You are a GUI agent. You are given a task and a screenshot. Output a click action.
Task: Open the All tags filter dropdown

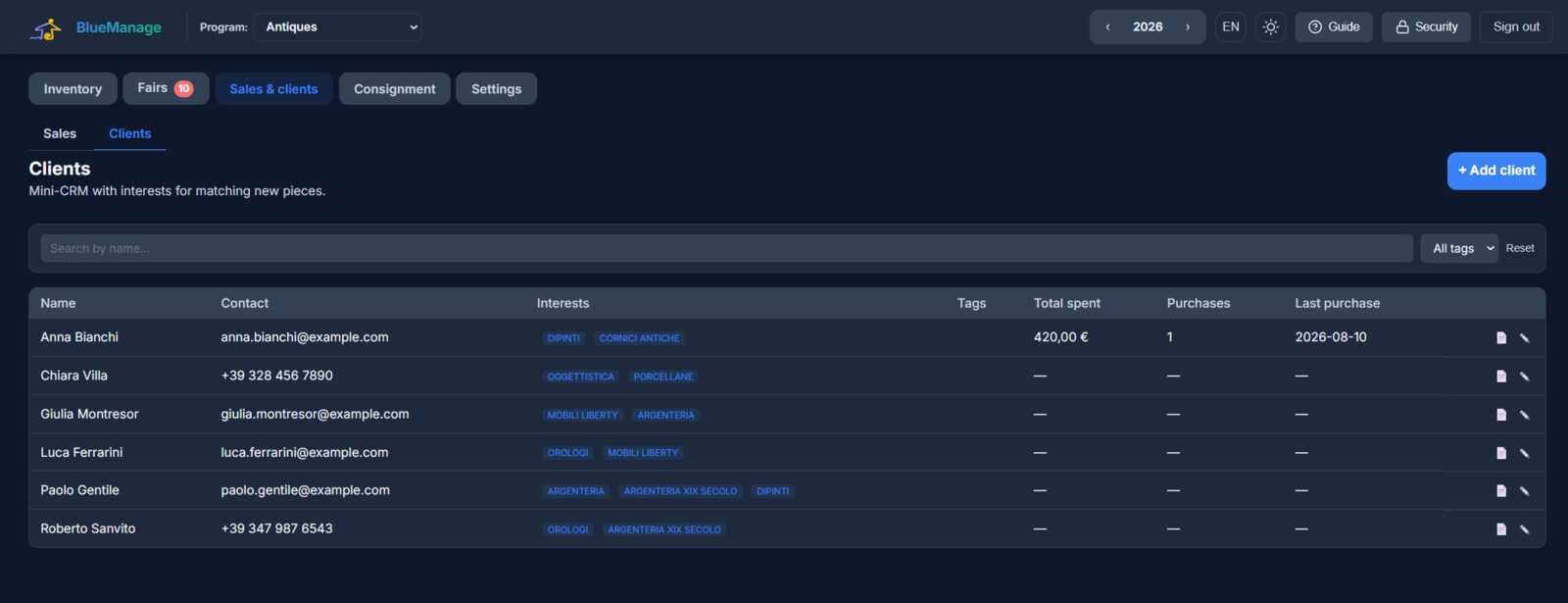[1459, 248]
